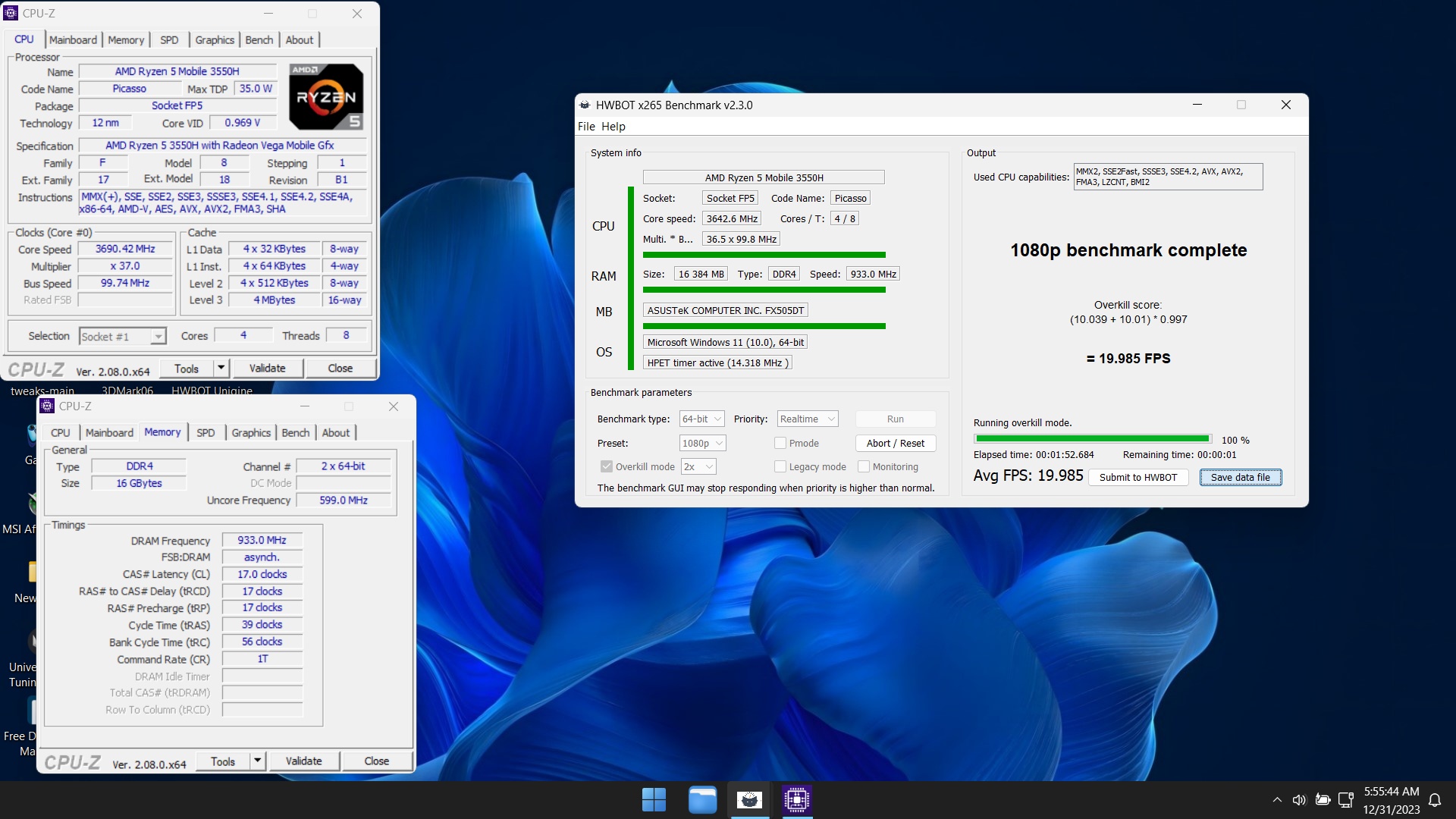Expand the Tools arrow in top CPU-Z window
The width and height of the screenshot is (1456, 819).
(221, 368)
